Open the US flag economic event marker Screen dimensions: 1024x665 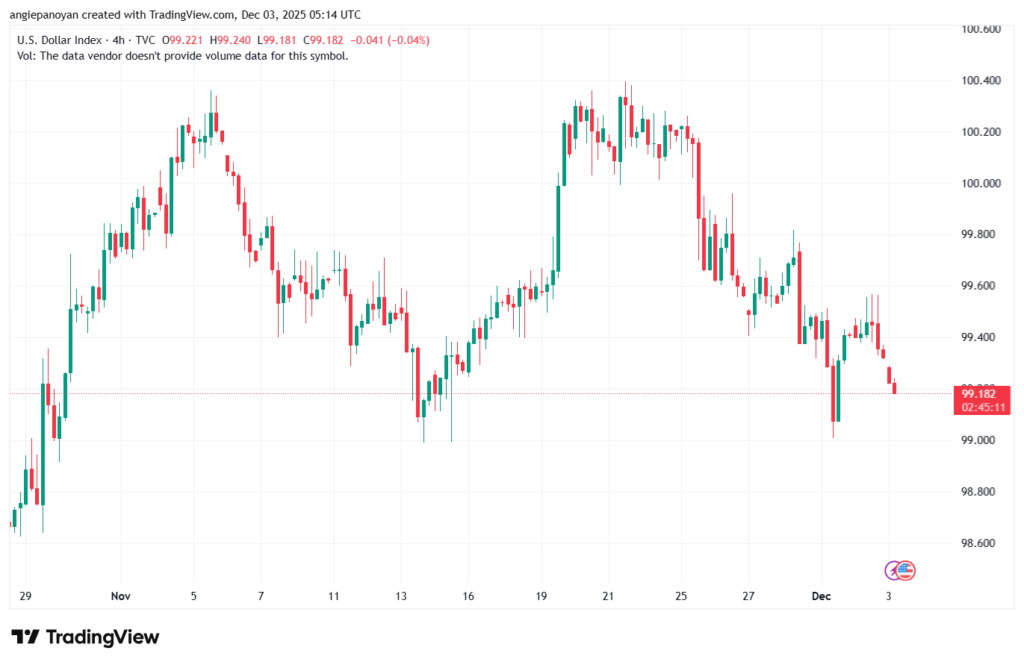(x=904, y=570)
